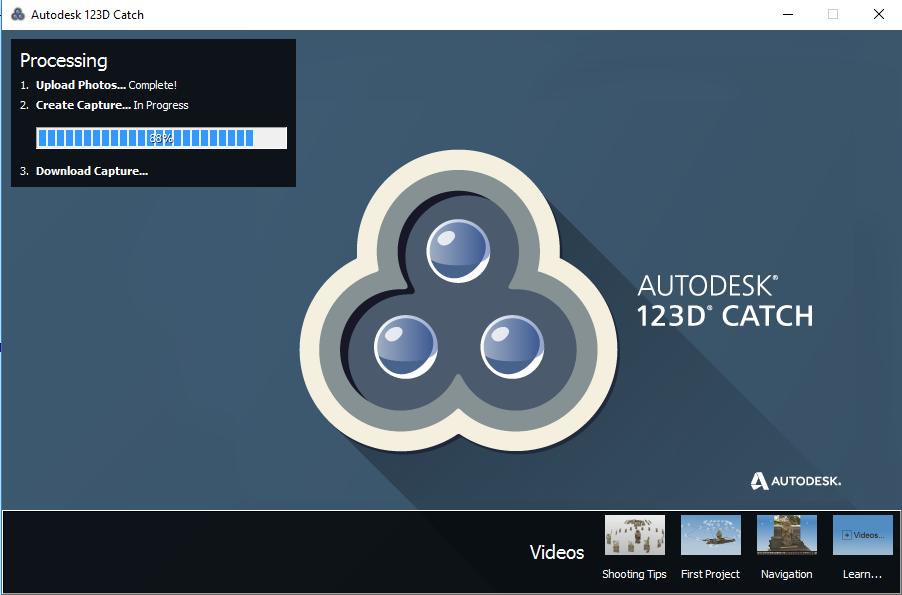902x595 pixels.
Task: Click the First Project label
Action: (x=710, y=574)
